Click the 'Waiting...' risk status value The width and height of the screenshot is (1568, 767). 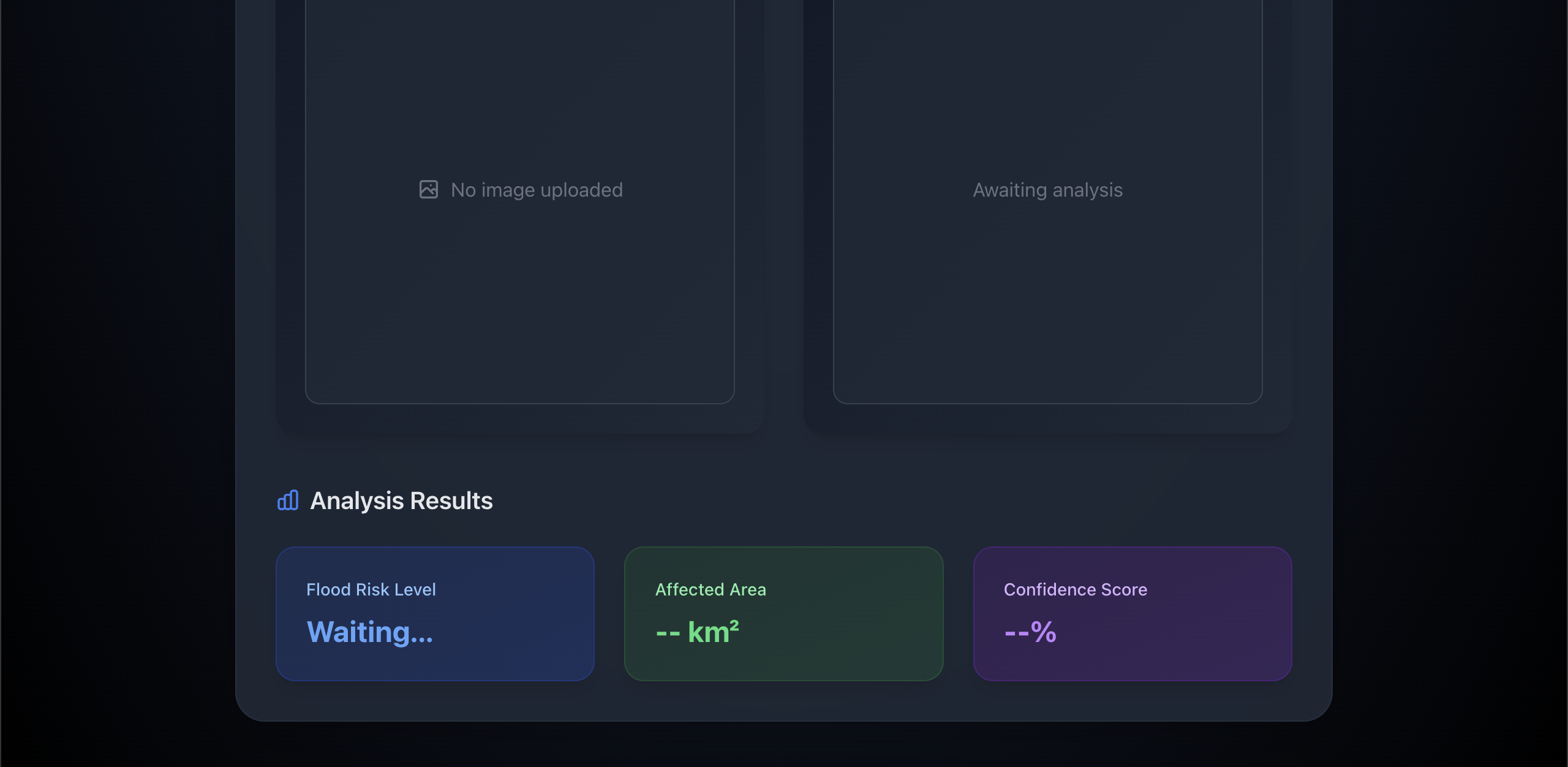(x=369, y=632)
